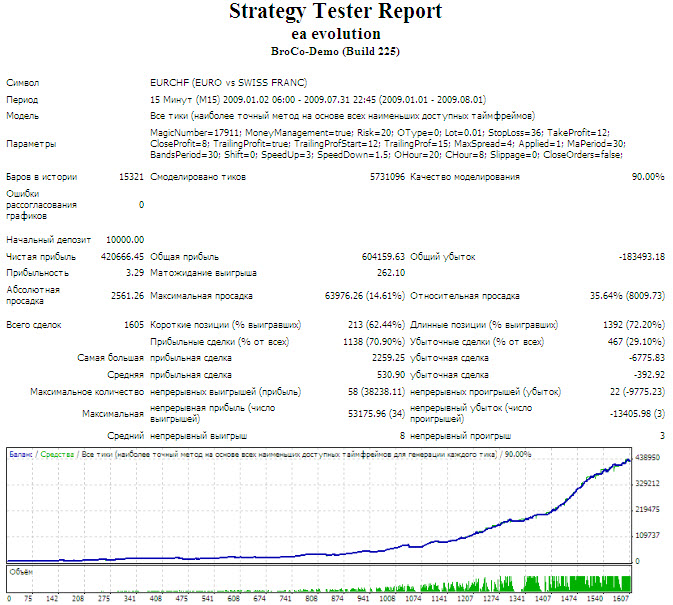673x605 pixels.
Task: Click the total trades value '1605'
Action: [134, 325]
